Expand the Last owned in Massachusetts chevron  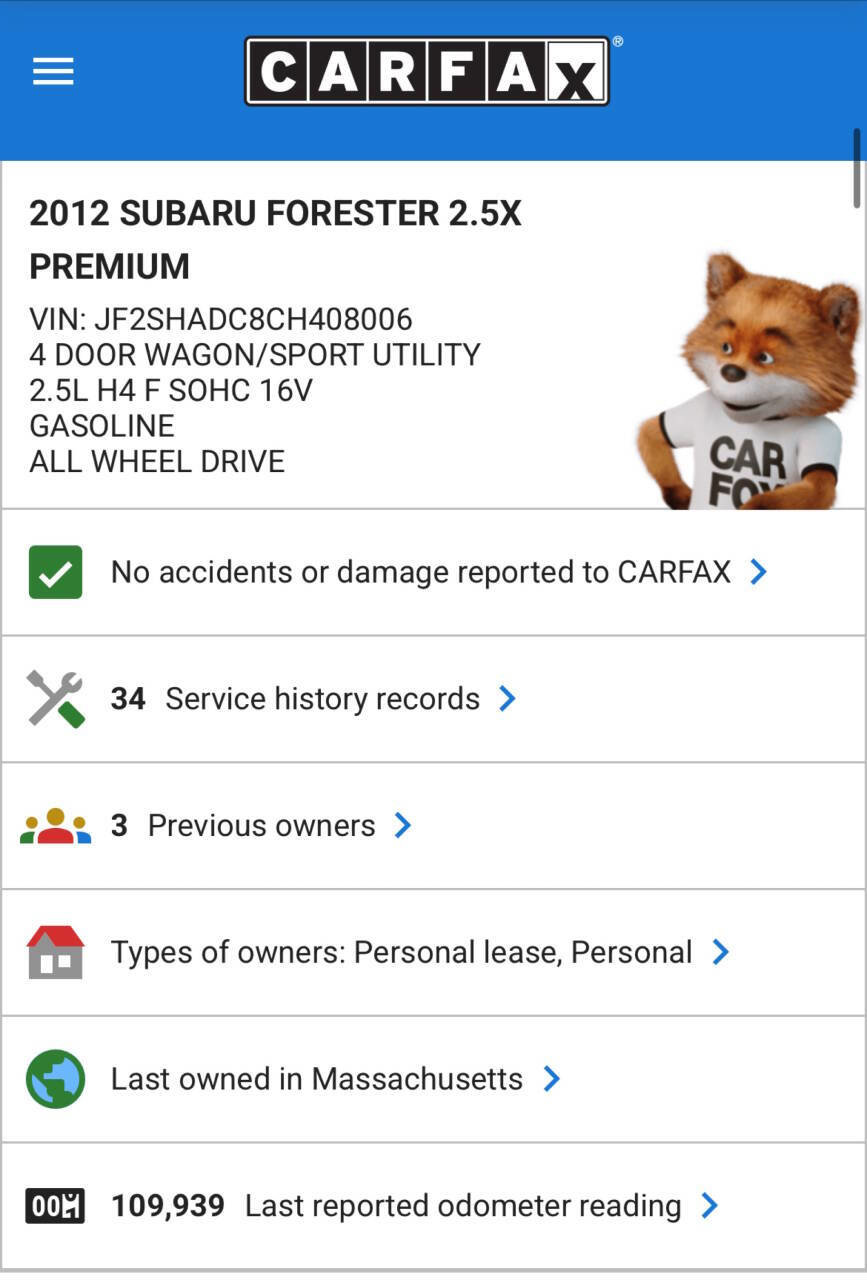point(551,1079)
